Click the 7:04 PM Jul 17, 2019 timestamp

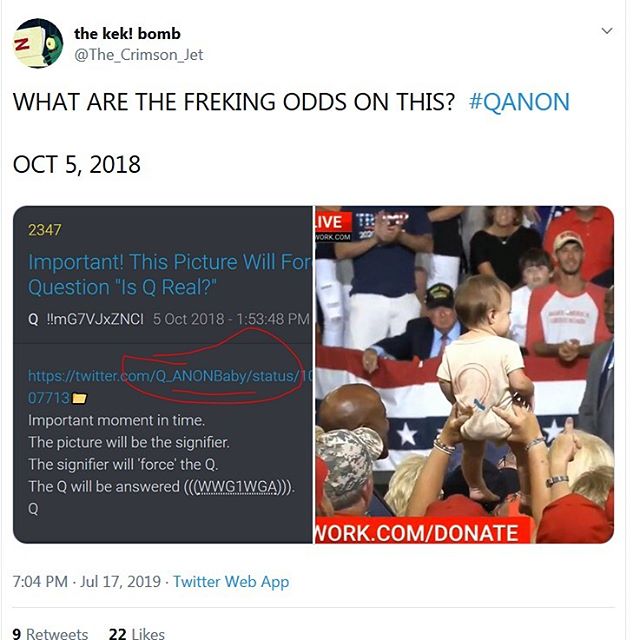tap(87, 582)
